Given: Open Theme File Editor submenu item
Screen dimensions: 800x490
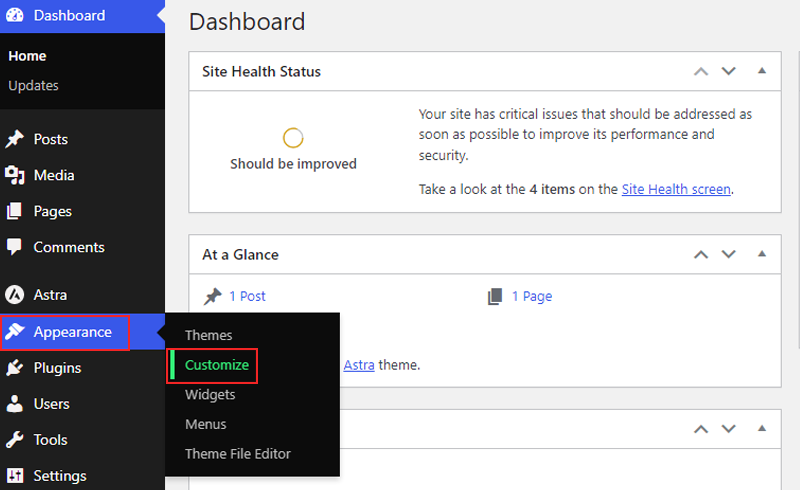Looking at the screenshot, I should [x=238, y=454].
